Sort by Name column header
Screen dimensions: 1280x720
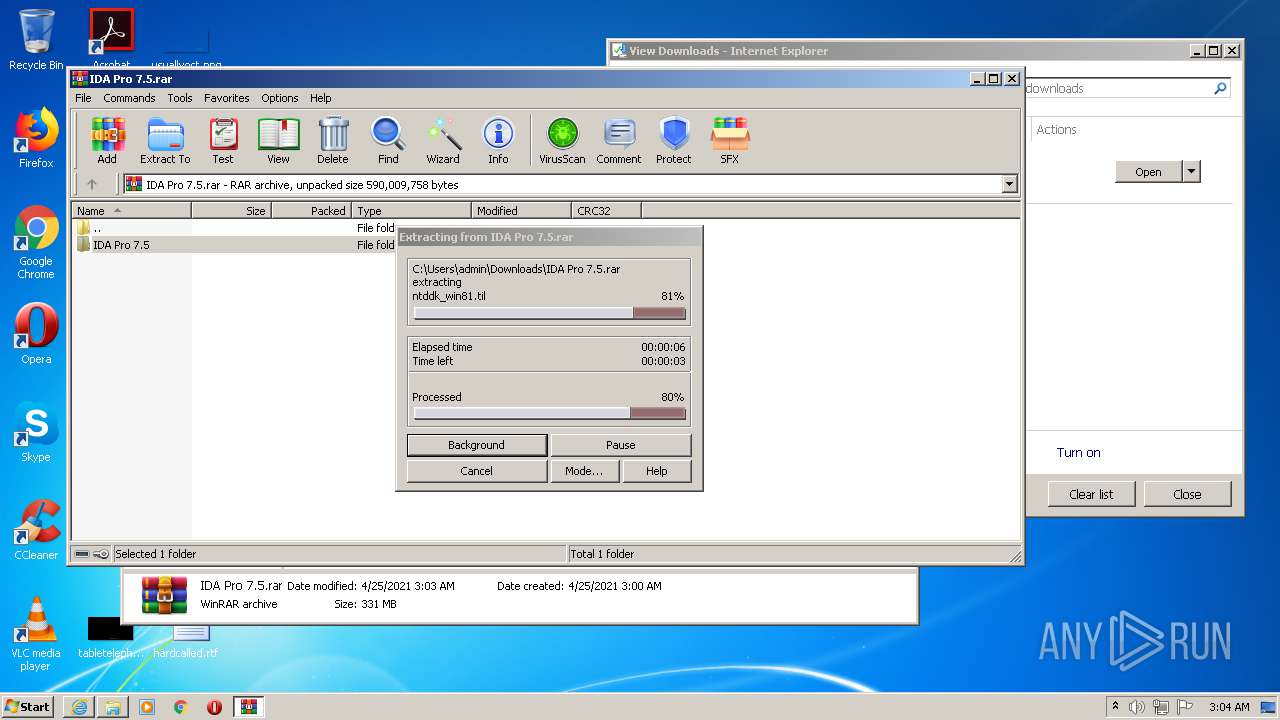(x=131, y=211)
